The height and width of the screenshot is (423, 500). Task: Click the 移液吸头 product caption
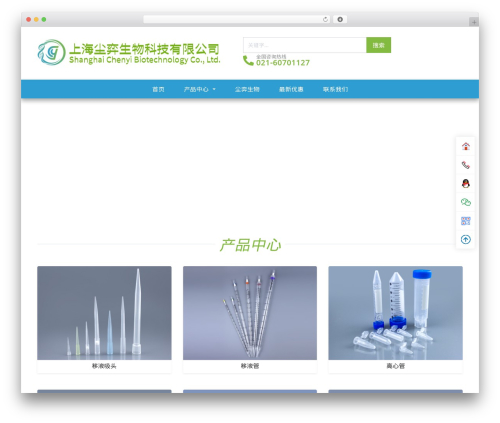(104, 366)
